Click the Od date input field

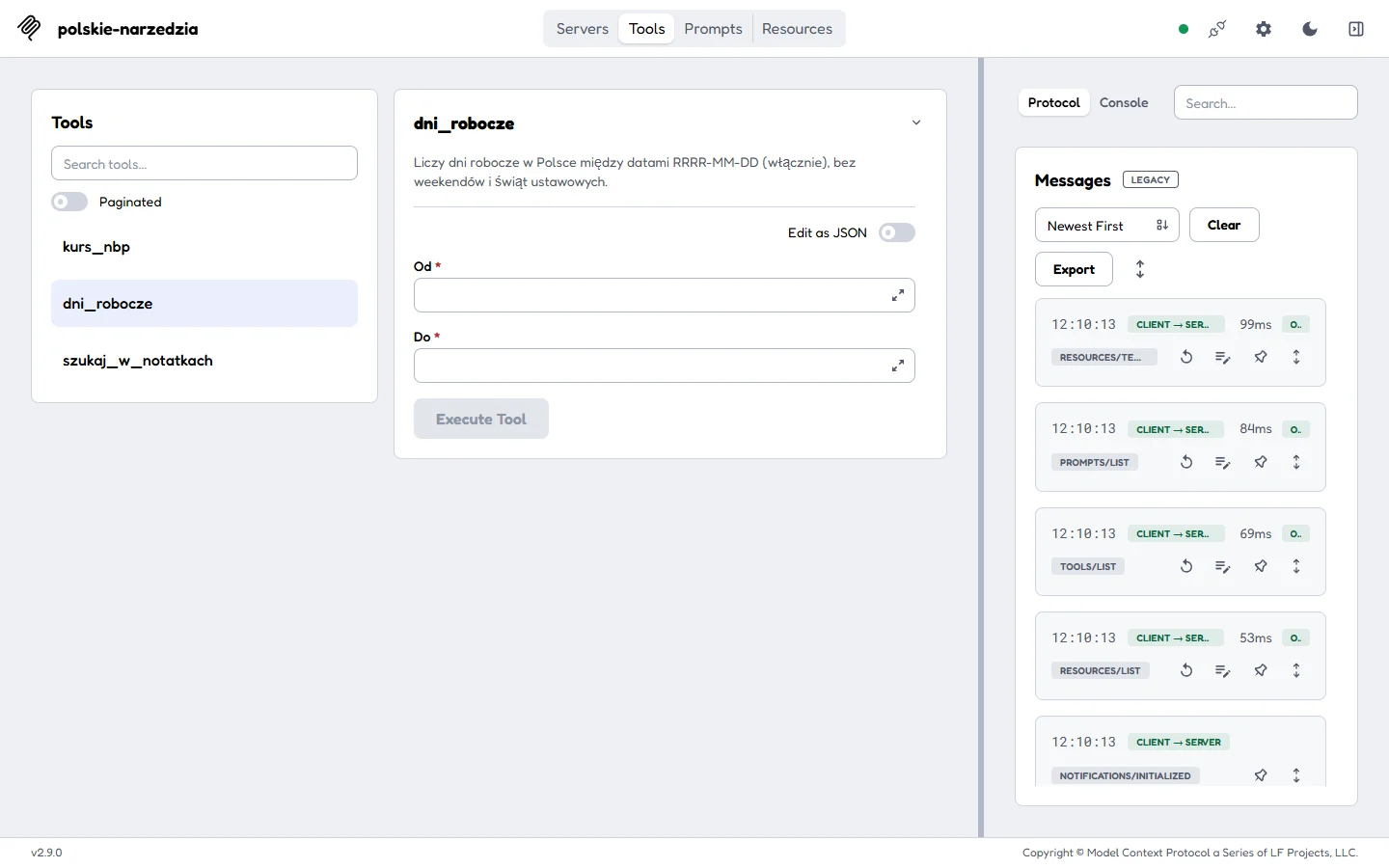coord(665,295)
